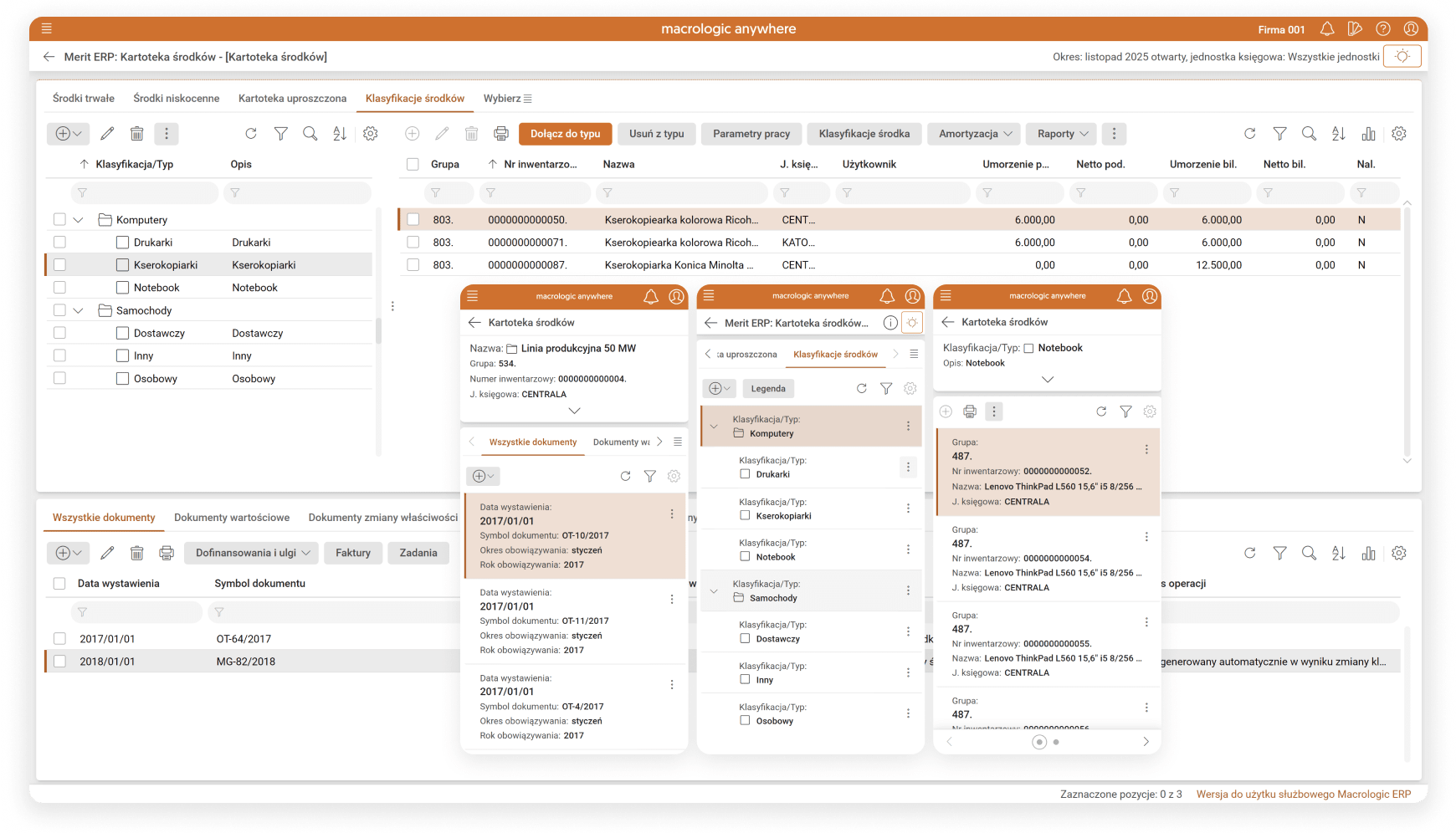Screen dimensions: 1456x833
Task: Tick the checkbox for Drukarki row
Action: tap(59, 243)
